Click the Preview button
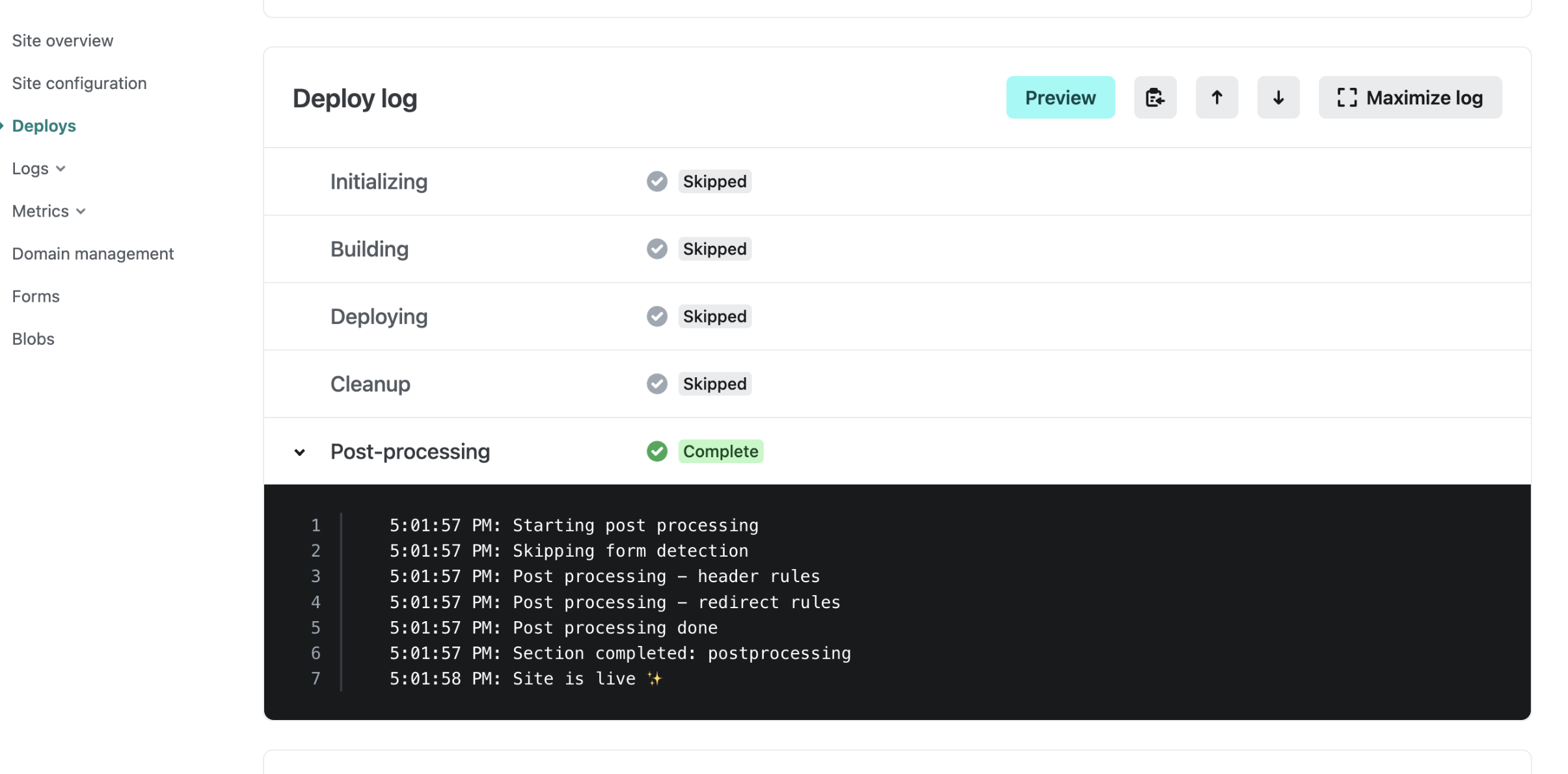1568x774 pixels. click(x=1060, y=98)
